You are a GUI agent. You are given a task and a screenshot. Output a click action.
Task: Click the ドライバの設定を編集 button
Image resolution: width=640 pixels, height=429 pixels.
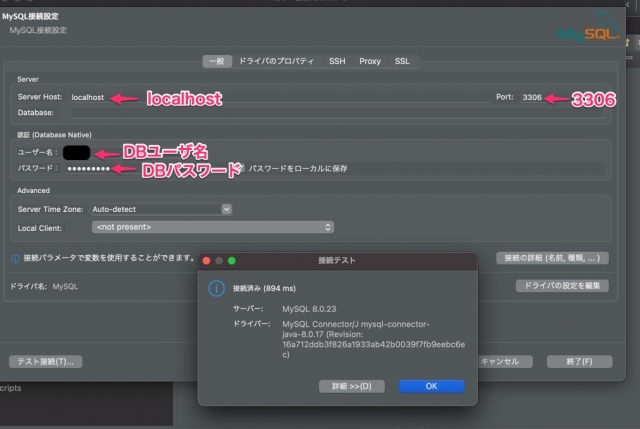562,286
